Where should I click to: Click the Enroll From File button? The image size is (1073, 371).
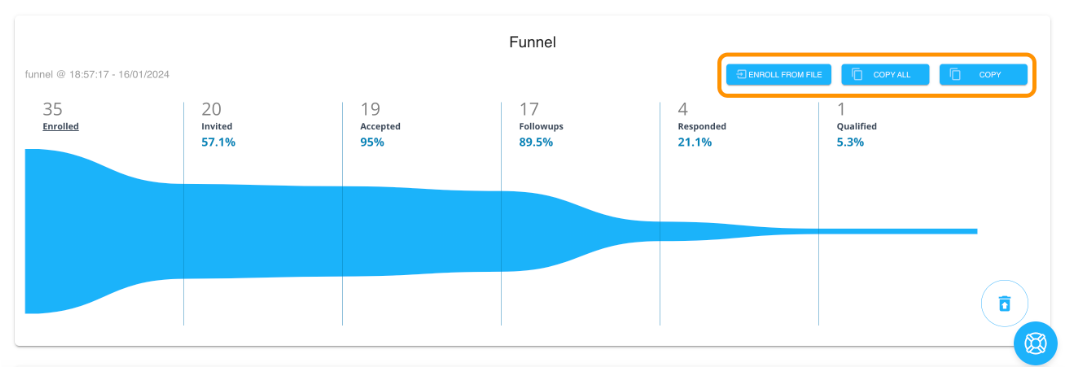(779, 75)
